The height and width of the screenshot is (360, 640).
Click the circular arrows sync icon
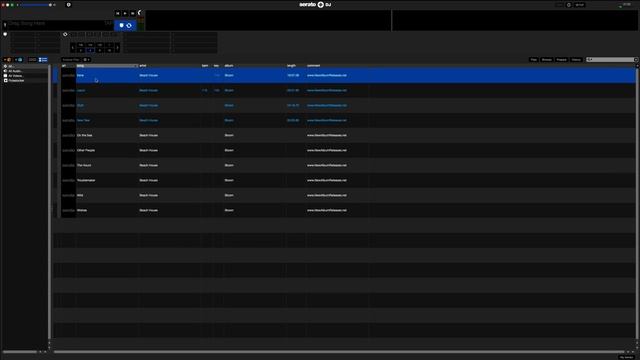click(x=129, y=25)
